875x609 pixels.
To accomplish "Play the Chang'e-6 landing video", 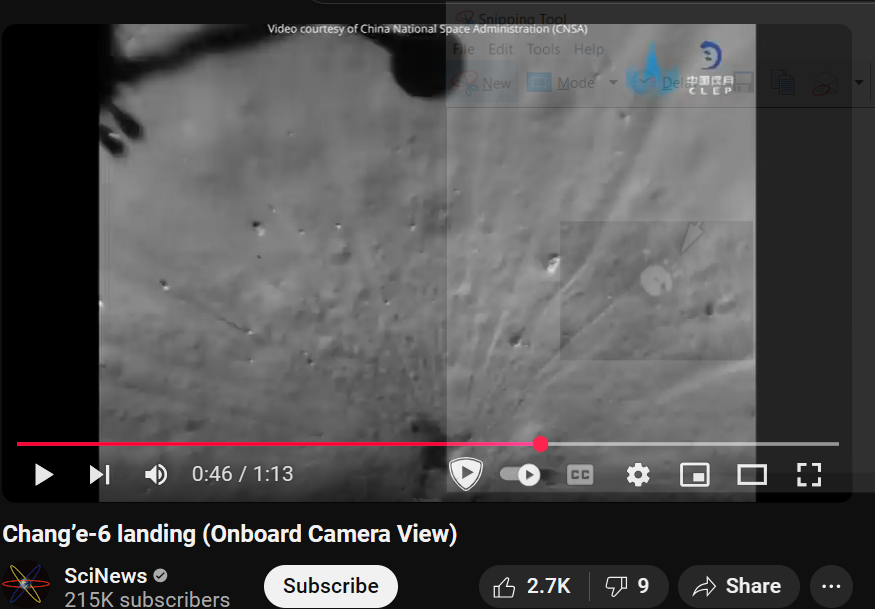I will pos(44,474).
